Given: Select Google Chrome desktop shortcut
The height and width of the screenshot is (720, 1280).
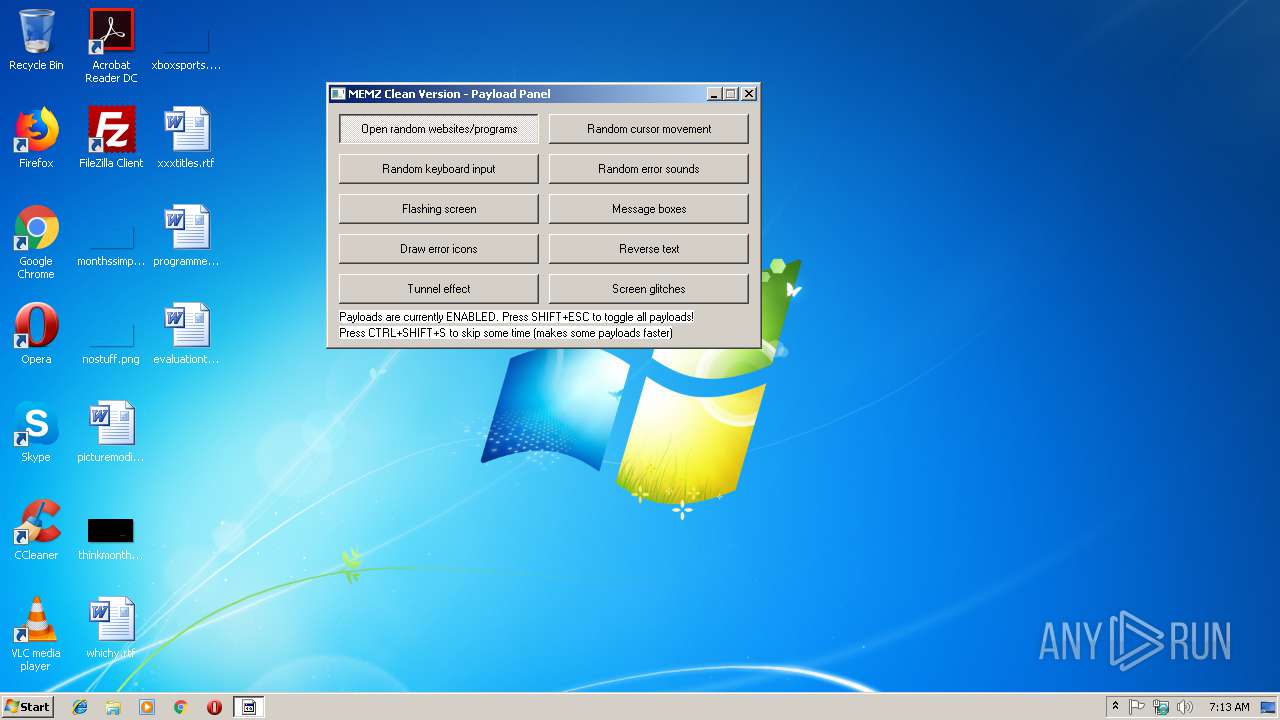Looking at the screenshot, I should click(x=36, y=242).
